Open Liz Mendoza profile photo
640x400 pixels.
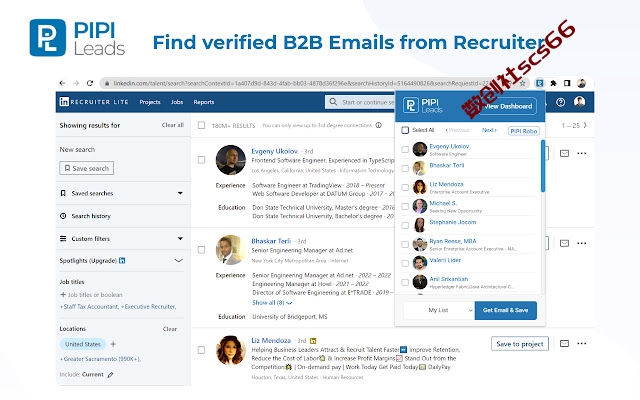(231, 350)
